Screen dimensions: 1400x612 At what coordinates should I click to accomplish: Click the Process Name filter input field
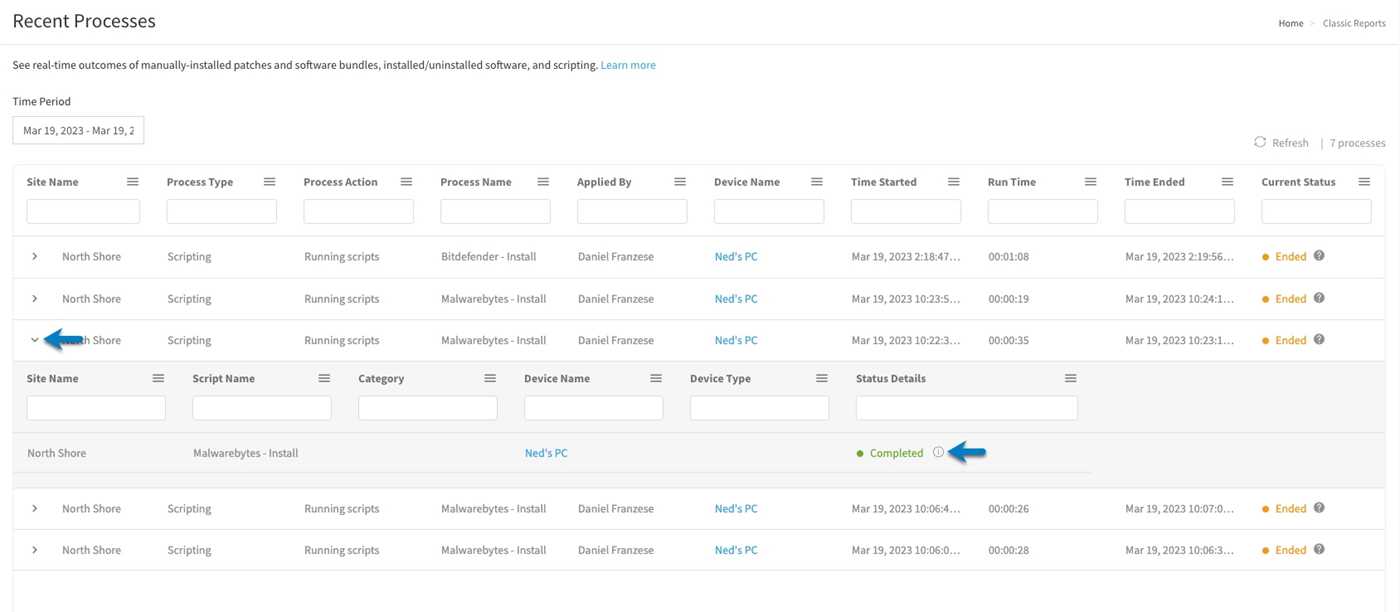pos(495,211)
